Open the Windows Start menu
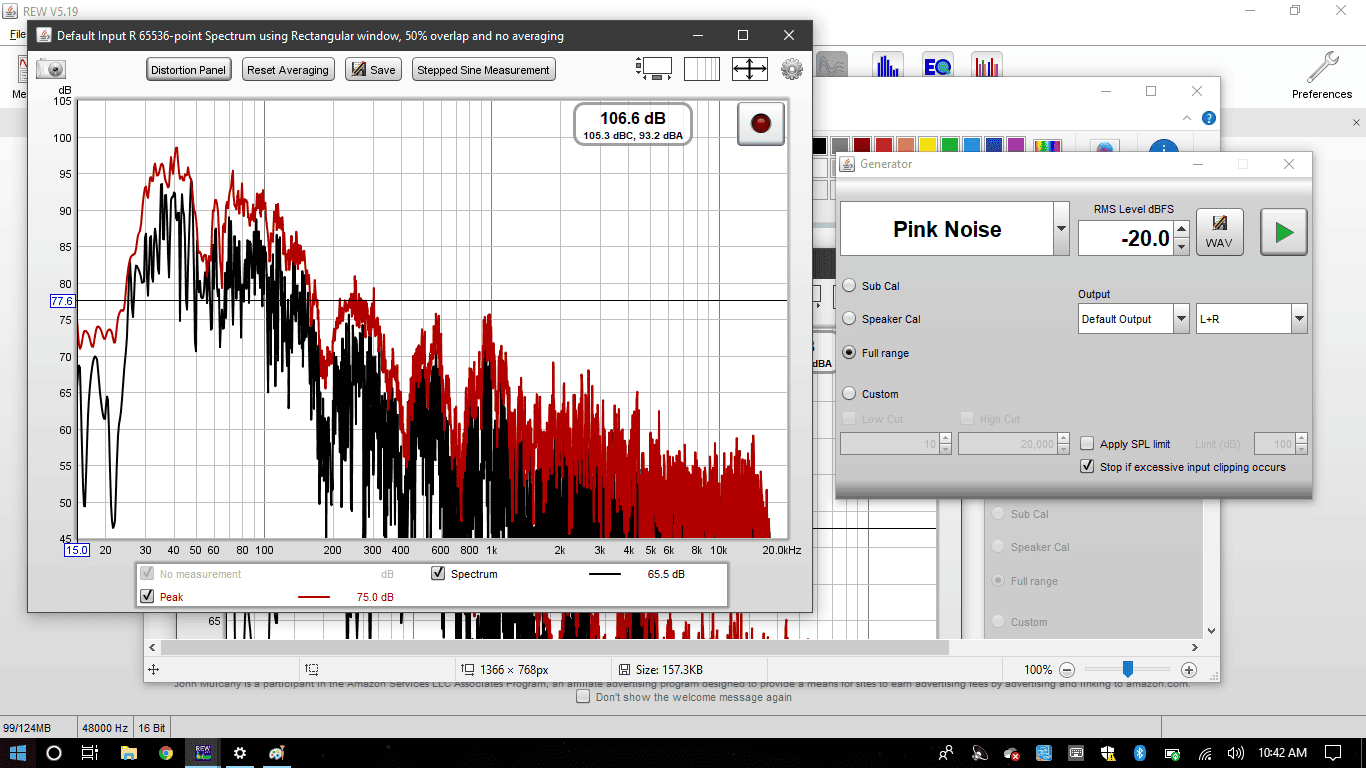The width and height of the screenshot is (1366, 768). [16, 753]
